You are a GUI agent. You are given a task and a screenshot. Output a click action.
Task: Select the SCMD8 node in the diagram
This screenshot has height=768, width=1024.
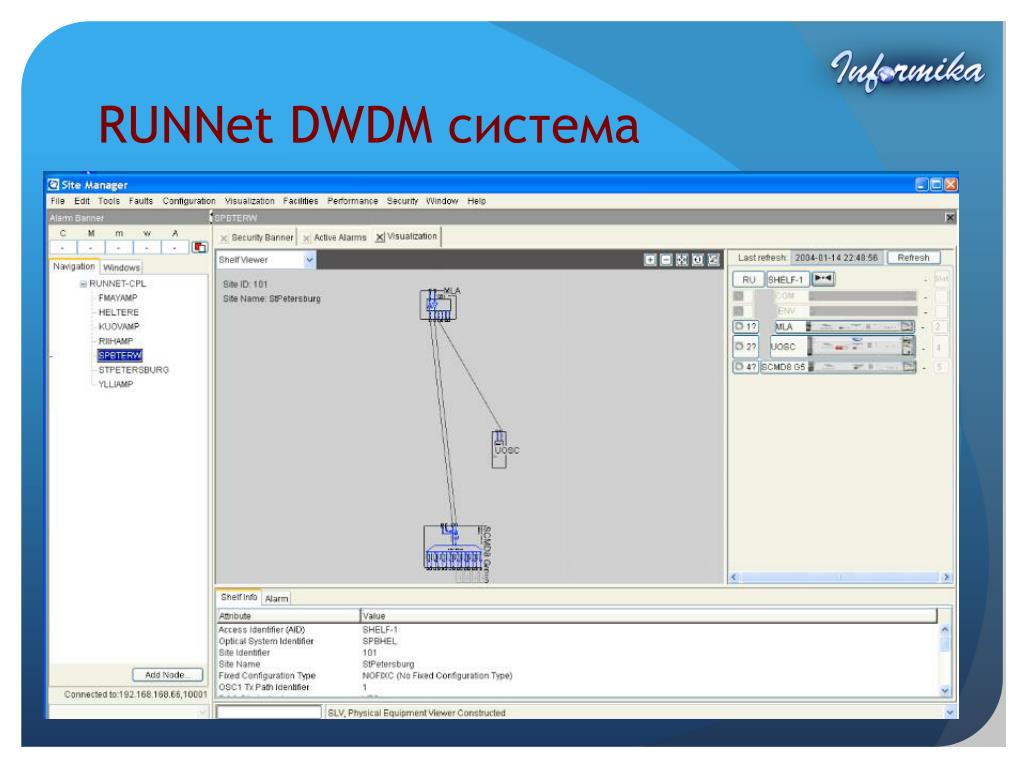coord(454,547)
